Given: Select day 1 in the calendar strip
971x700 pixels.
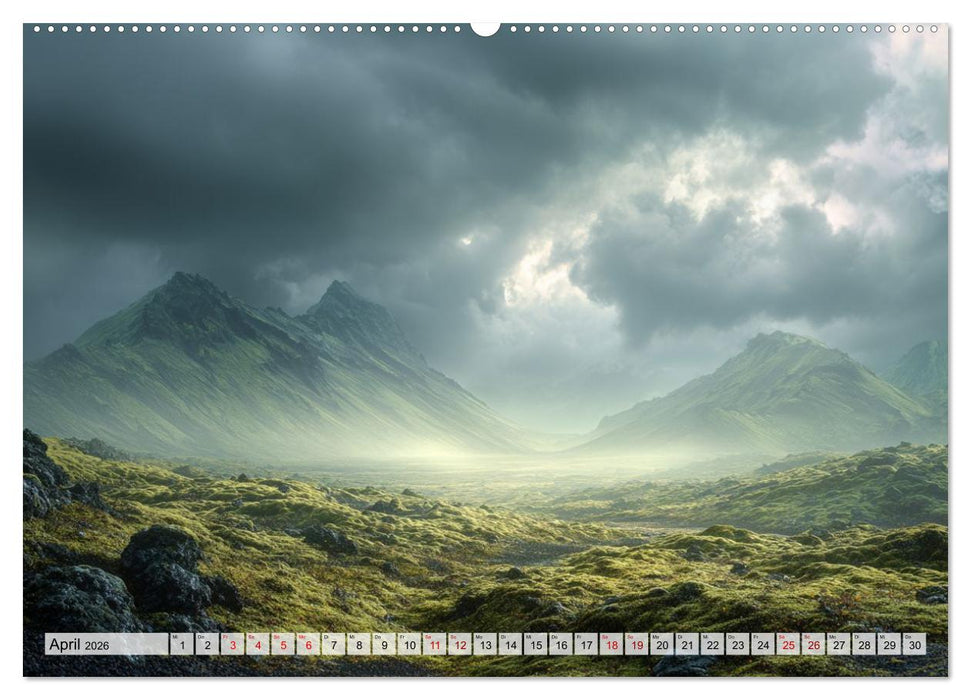Looking at the screenshot, I should 181,645.
